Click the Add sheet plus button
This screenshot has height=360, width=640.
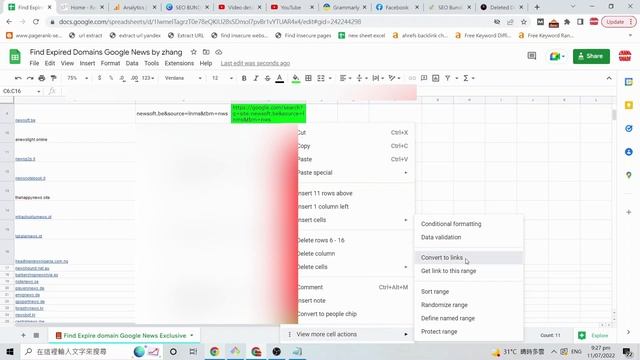click(x=23, y=335)
